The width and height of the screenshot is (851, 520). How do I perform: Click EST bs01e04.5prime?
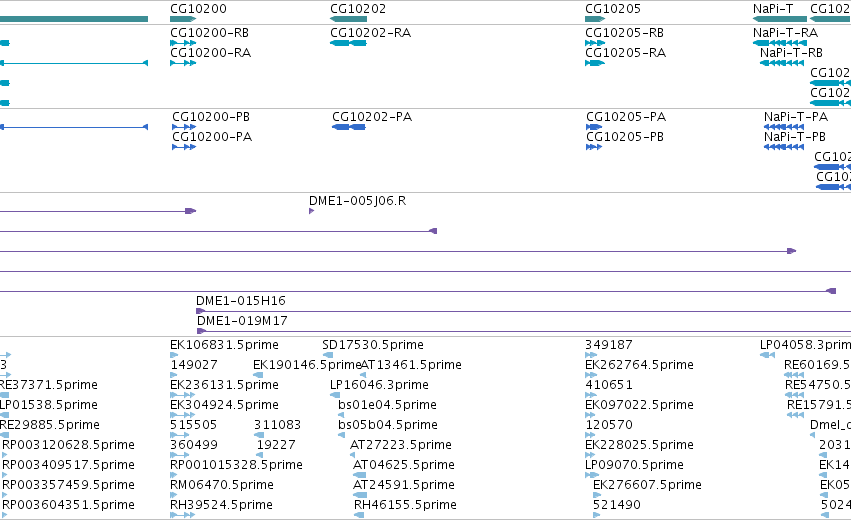388,405
